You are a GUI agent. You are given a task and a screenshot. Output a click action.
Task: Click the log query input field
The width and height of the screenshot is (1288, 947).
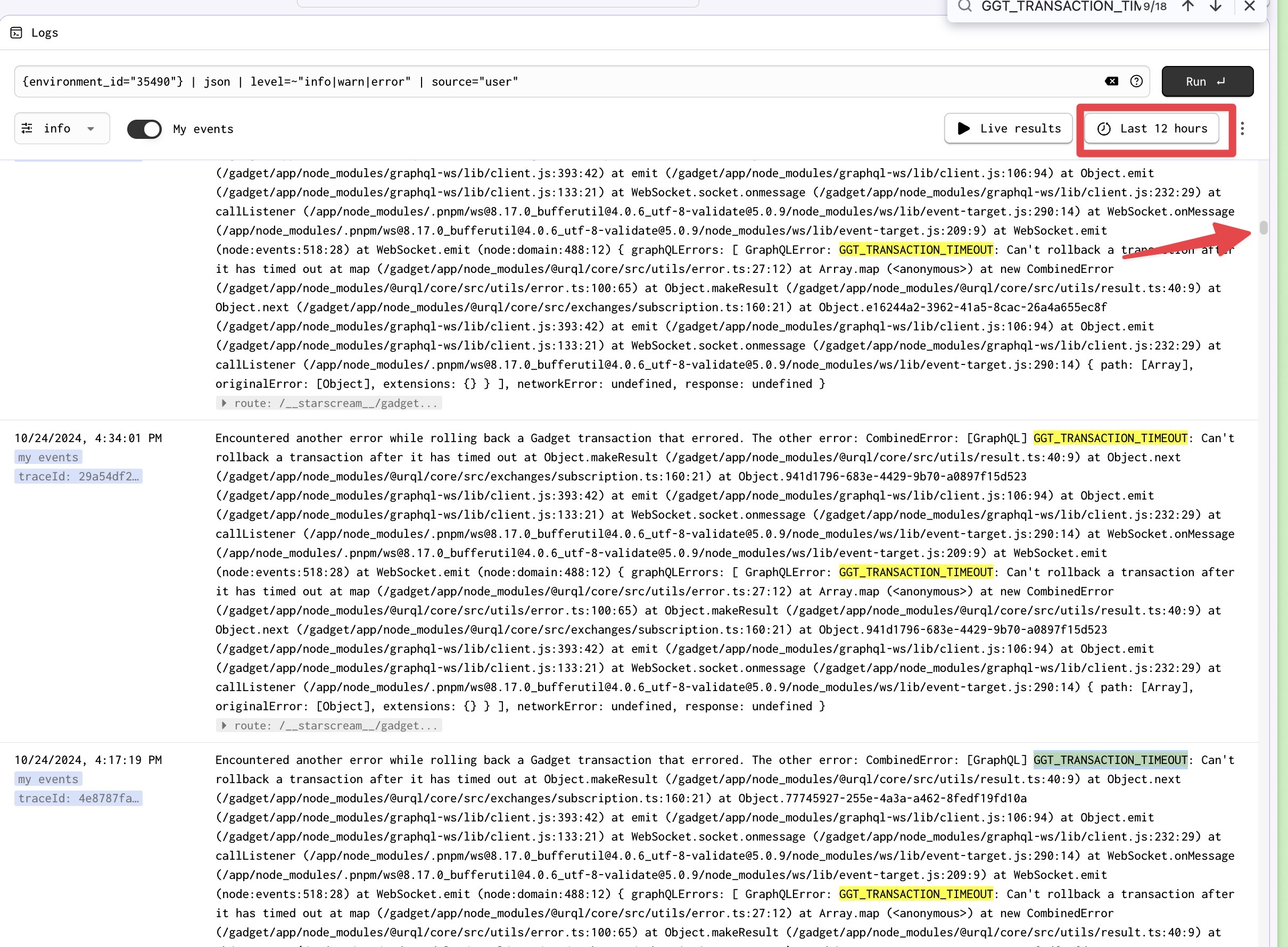coord(550,81)
